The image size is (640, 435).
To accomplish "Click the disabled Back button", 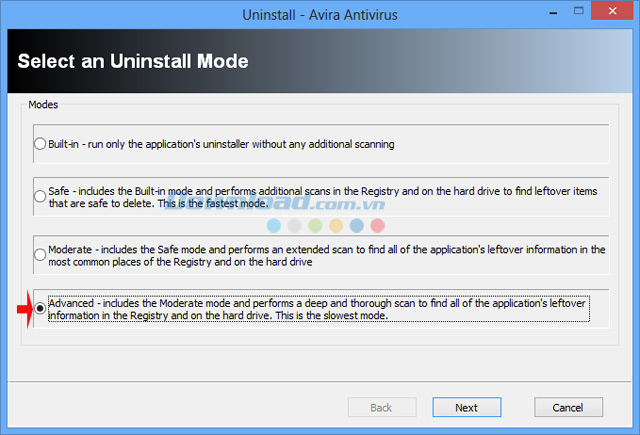I will tap(382, 407).
